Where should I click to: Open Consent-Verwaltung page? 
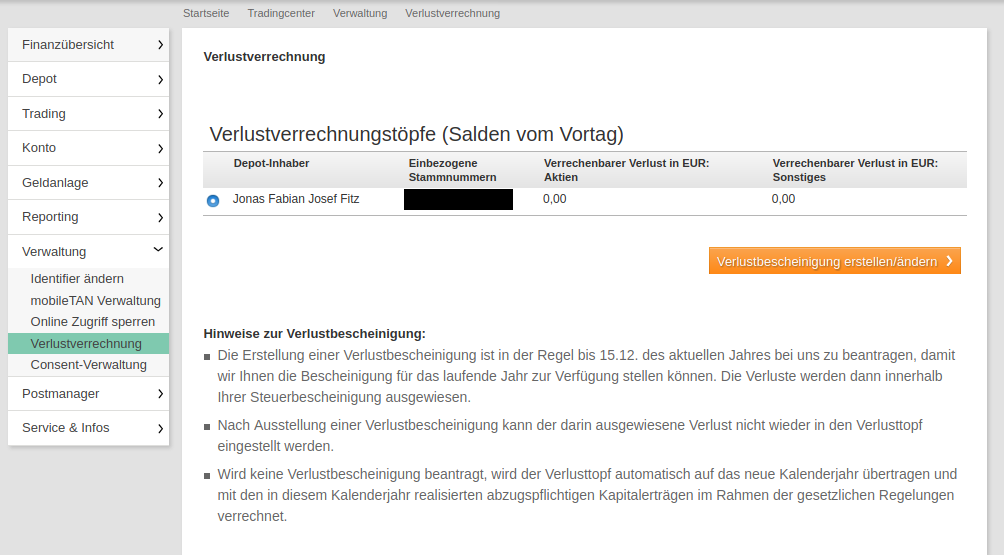(88, 365)
